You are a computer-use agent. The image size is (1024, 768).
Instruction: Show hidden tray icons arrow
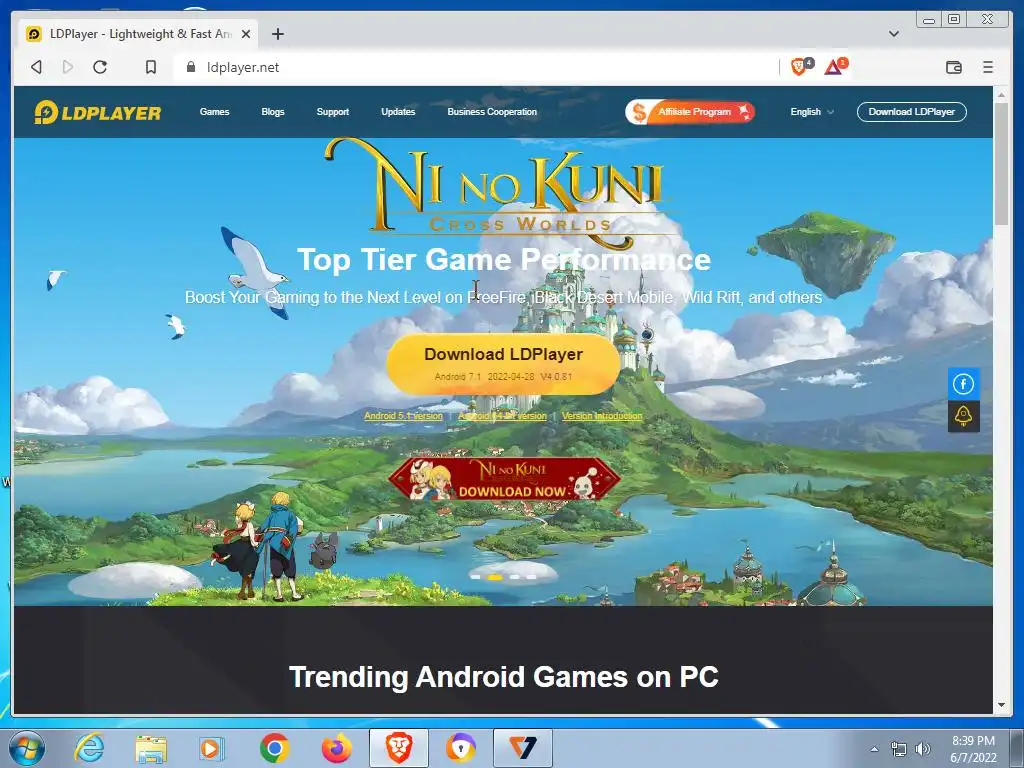tap(874, 749)
